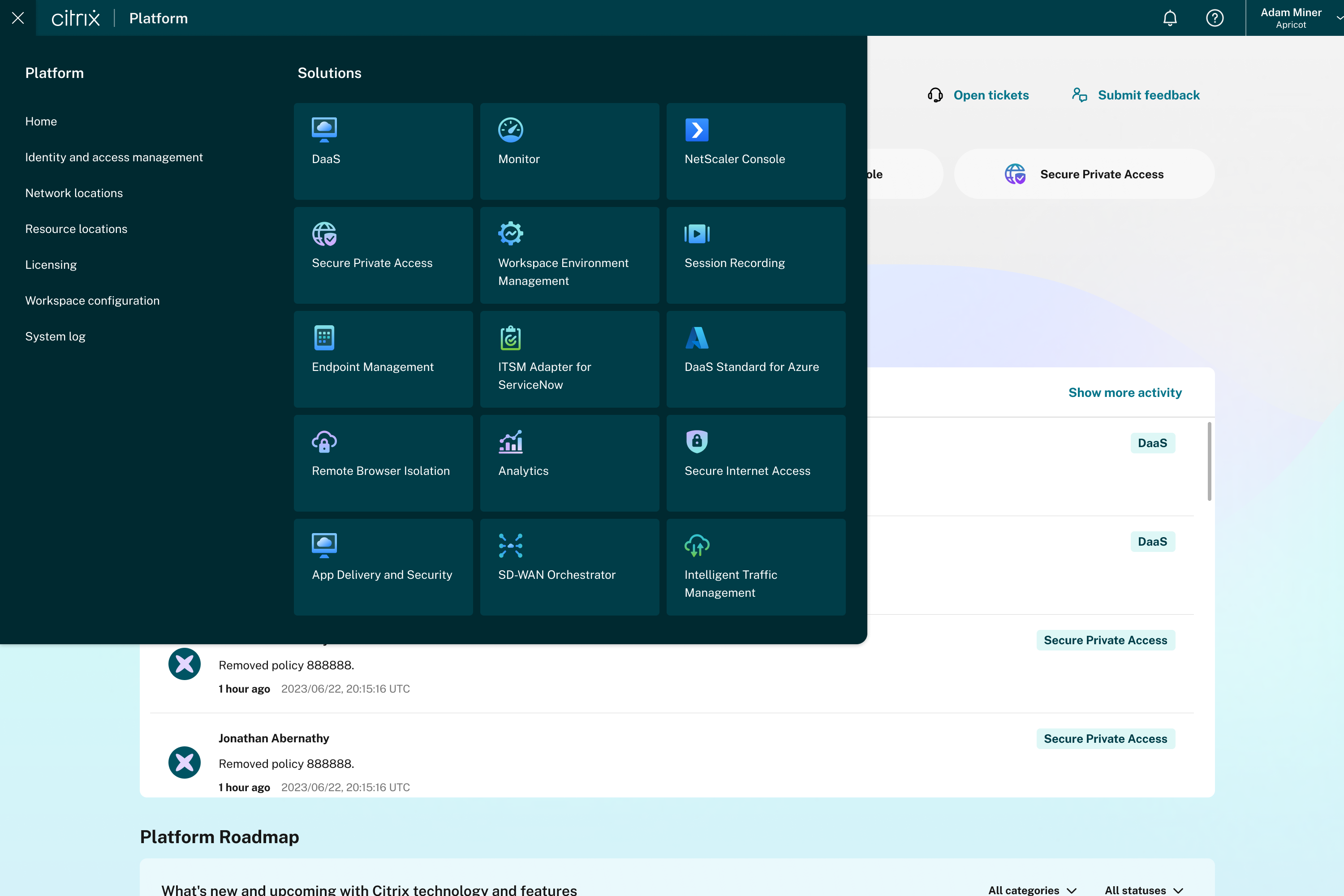Click the Analytics chart icon

pyautogui.click(x=510, y=442)
